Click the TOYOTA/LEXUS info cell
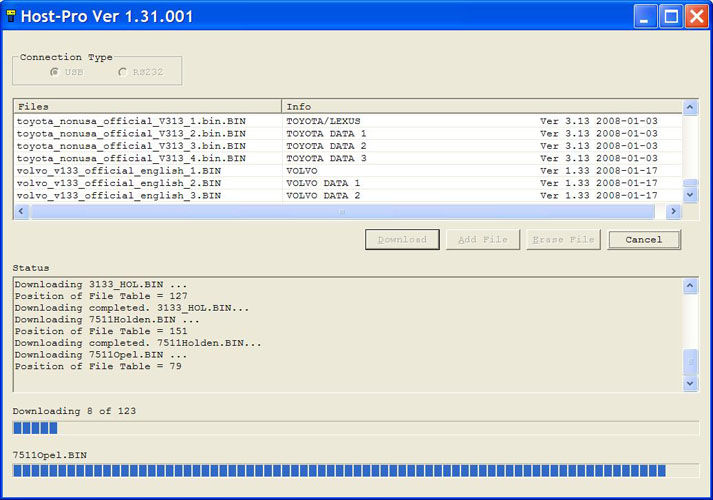 click(x=323, y=121)
